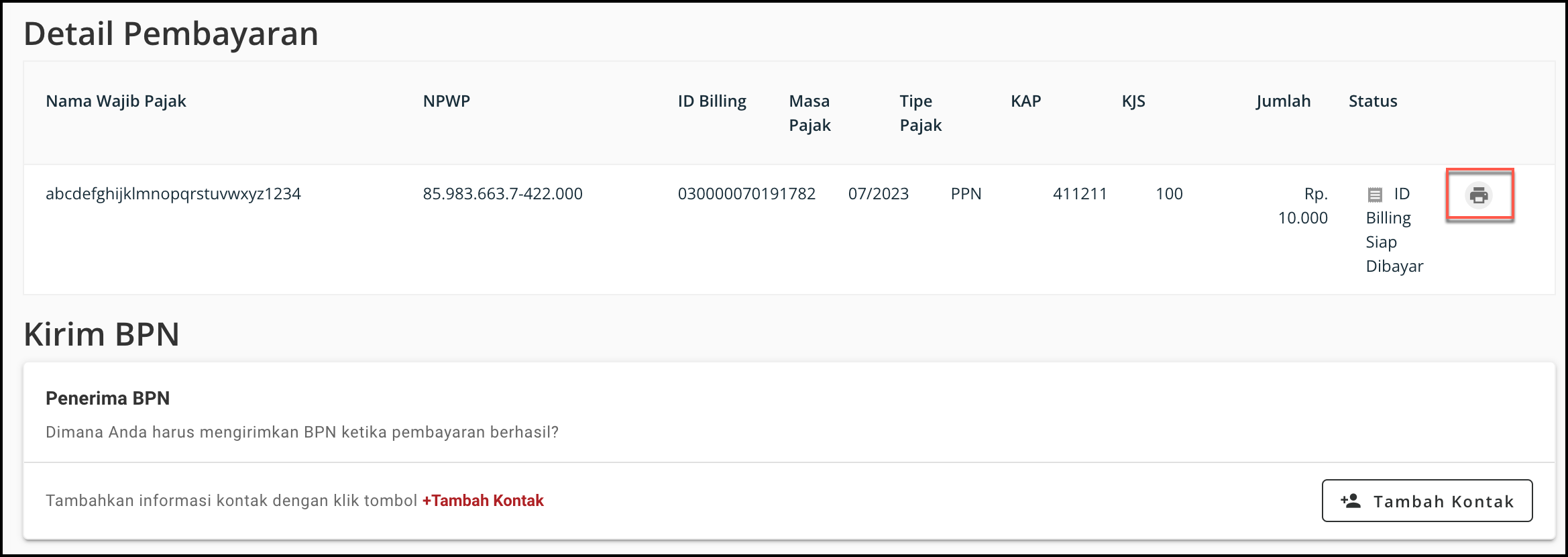
Task: Click the Penerima BPN card title
Action: tap(108, 398)
